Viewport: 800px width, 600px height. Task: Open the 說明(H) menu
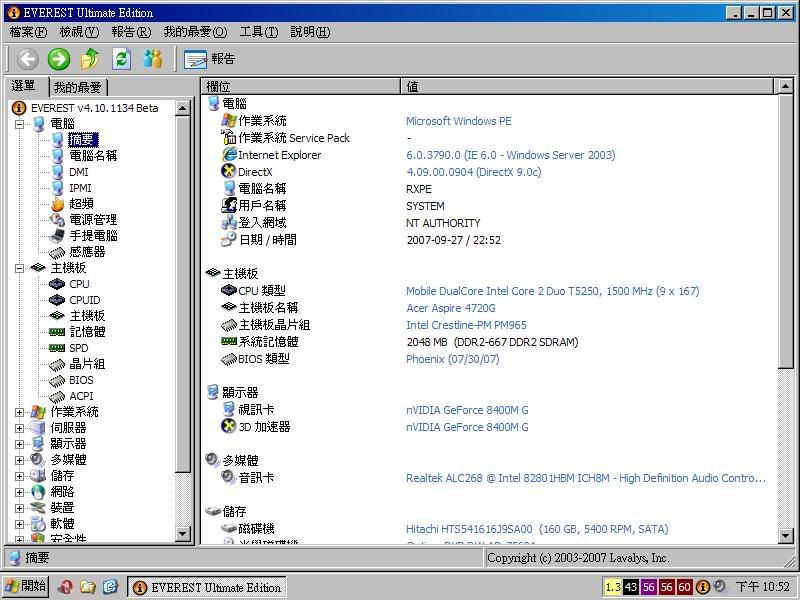click(310, 32)
